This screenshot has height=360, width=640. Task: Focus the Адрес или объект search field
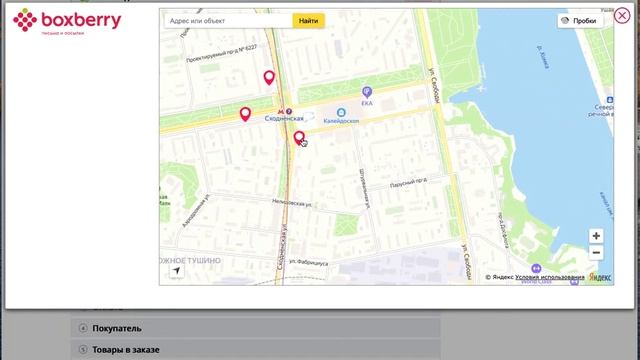click(x=229, y=20)
